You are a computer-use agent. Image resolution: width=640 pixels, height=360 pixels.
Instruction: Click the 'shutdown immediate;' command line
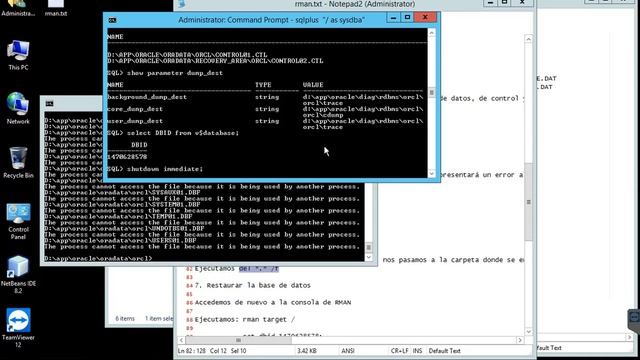pos(155,169)
